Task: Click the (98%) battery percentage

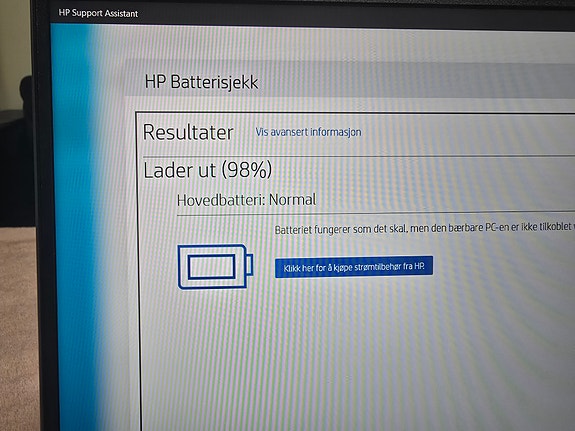Action: click(x=247, y=170)
